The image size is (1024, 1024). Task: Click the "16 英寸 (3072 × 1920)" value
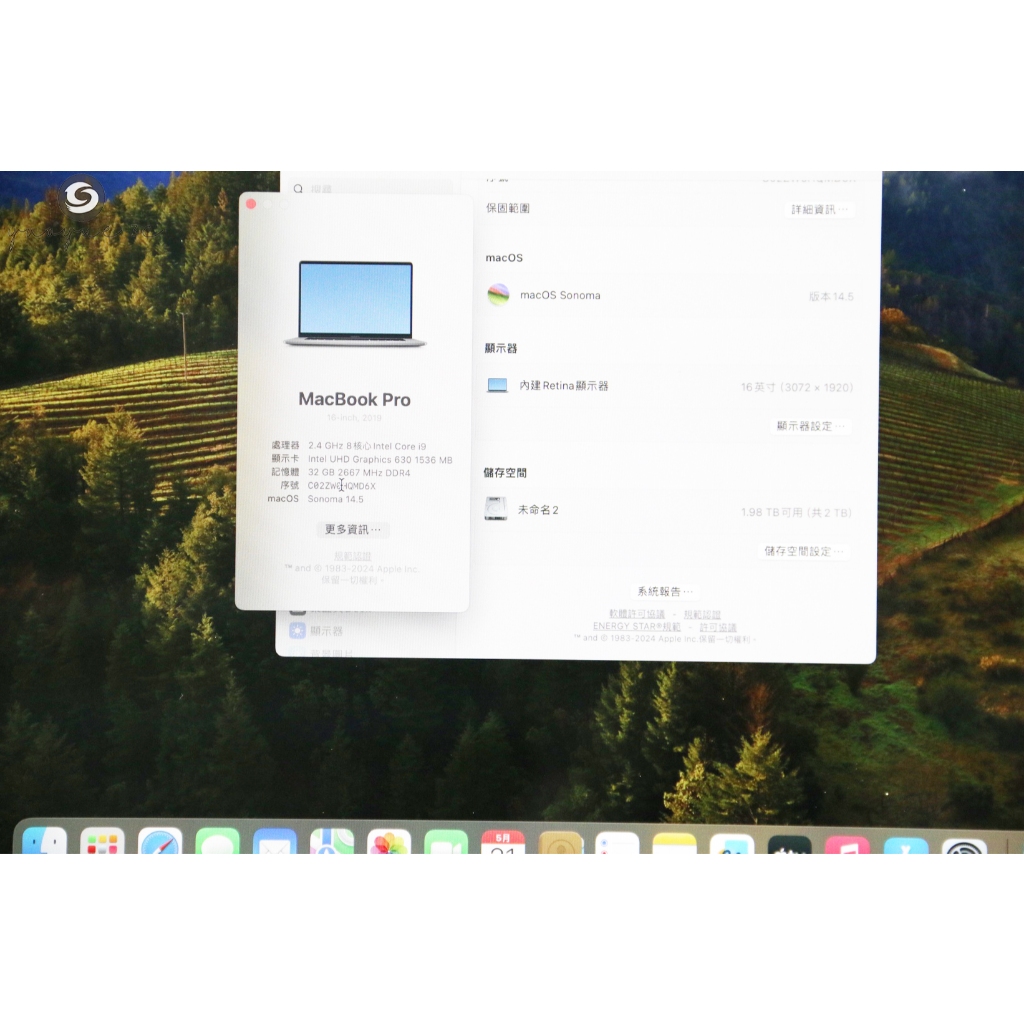point(797,387)
